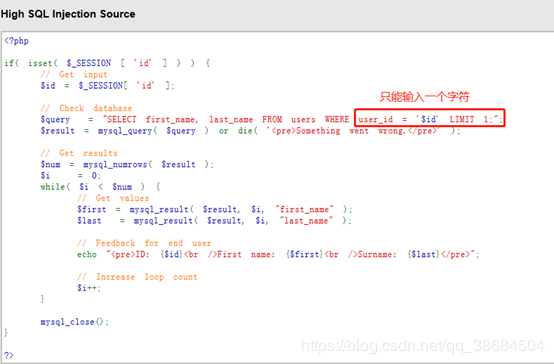554x364 pixels.
Task: Click the '// Increase loop count' comment
Action: tap(137, 277)
